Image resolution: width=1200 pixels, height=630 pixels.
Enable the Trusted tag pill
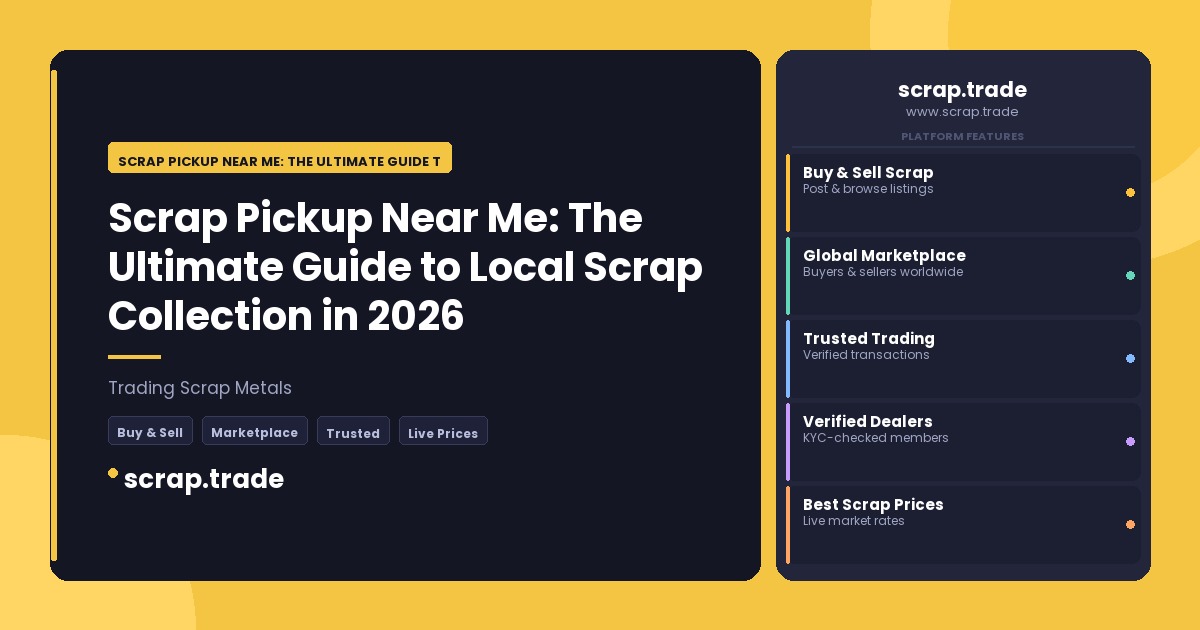[x=353, y=432]
